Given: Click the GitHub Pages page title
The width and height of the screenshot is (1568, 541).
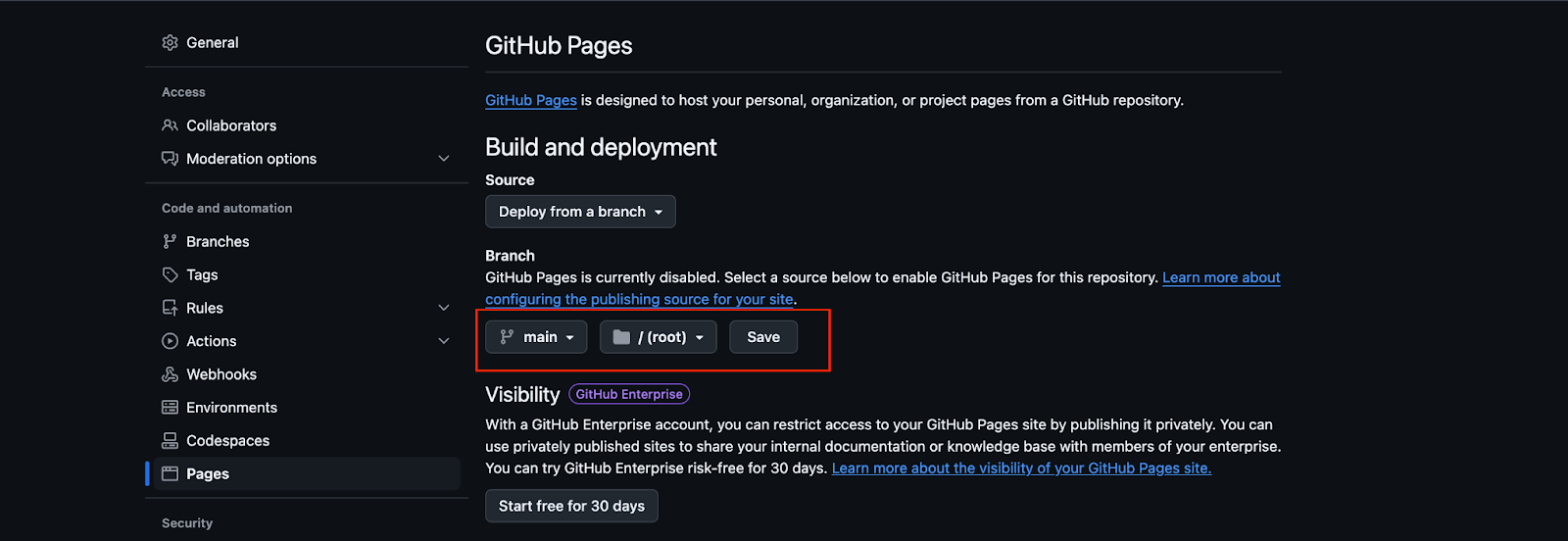Looking at the screenshot, I should [559, 46].
